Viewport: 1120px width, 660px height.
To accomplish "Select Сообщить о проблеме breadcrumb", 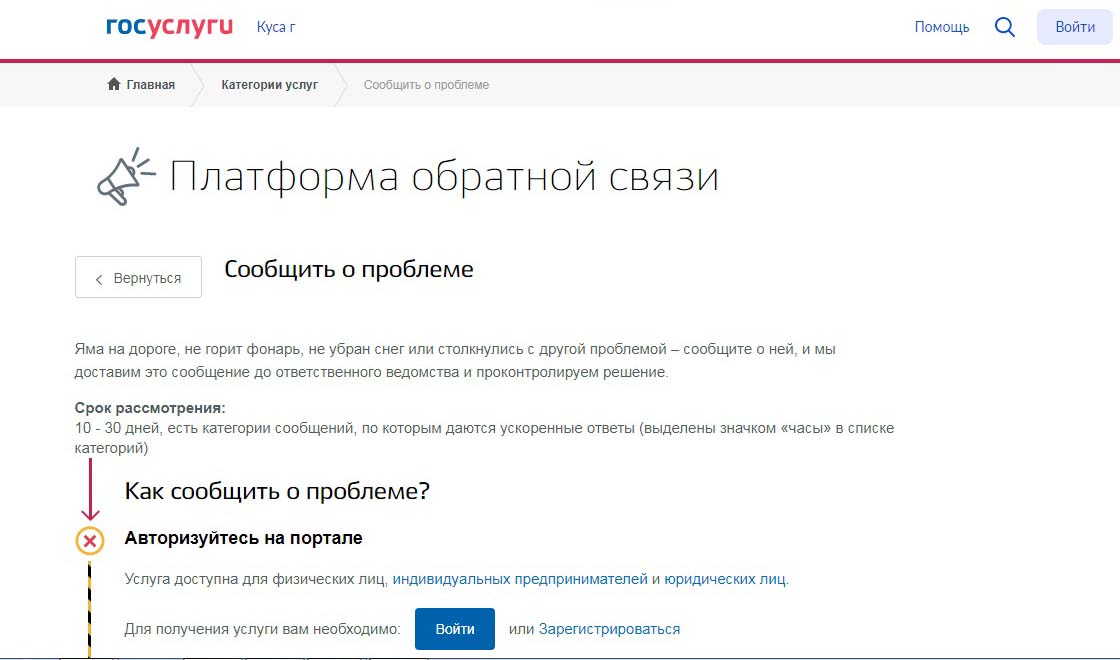I will click(x=426, y=84).
